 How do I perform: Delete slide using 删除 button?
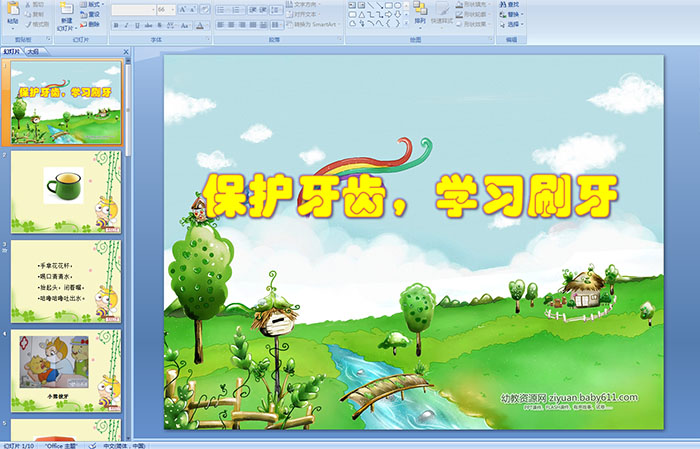point(90,24)
